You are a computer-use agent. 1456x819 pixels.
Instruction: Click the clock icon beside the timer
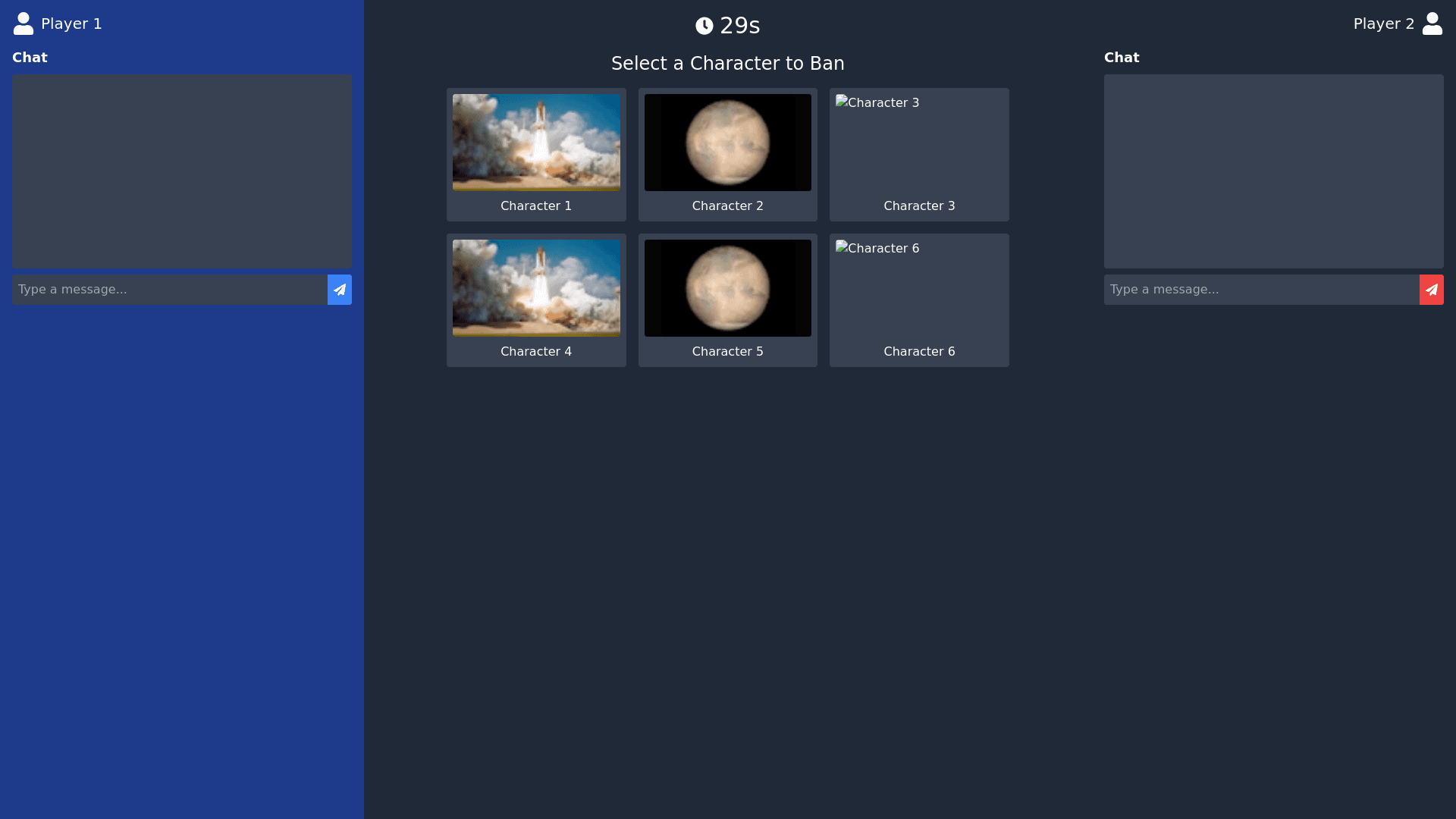pos(704,26)
